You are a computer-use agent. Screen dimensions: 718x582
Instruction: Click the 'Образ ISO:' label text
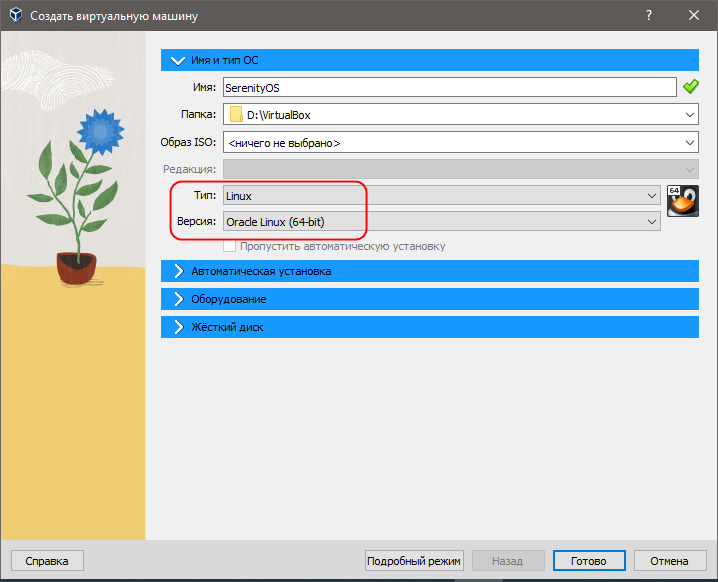188,142
